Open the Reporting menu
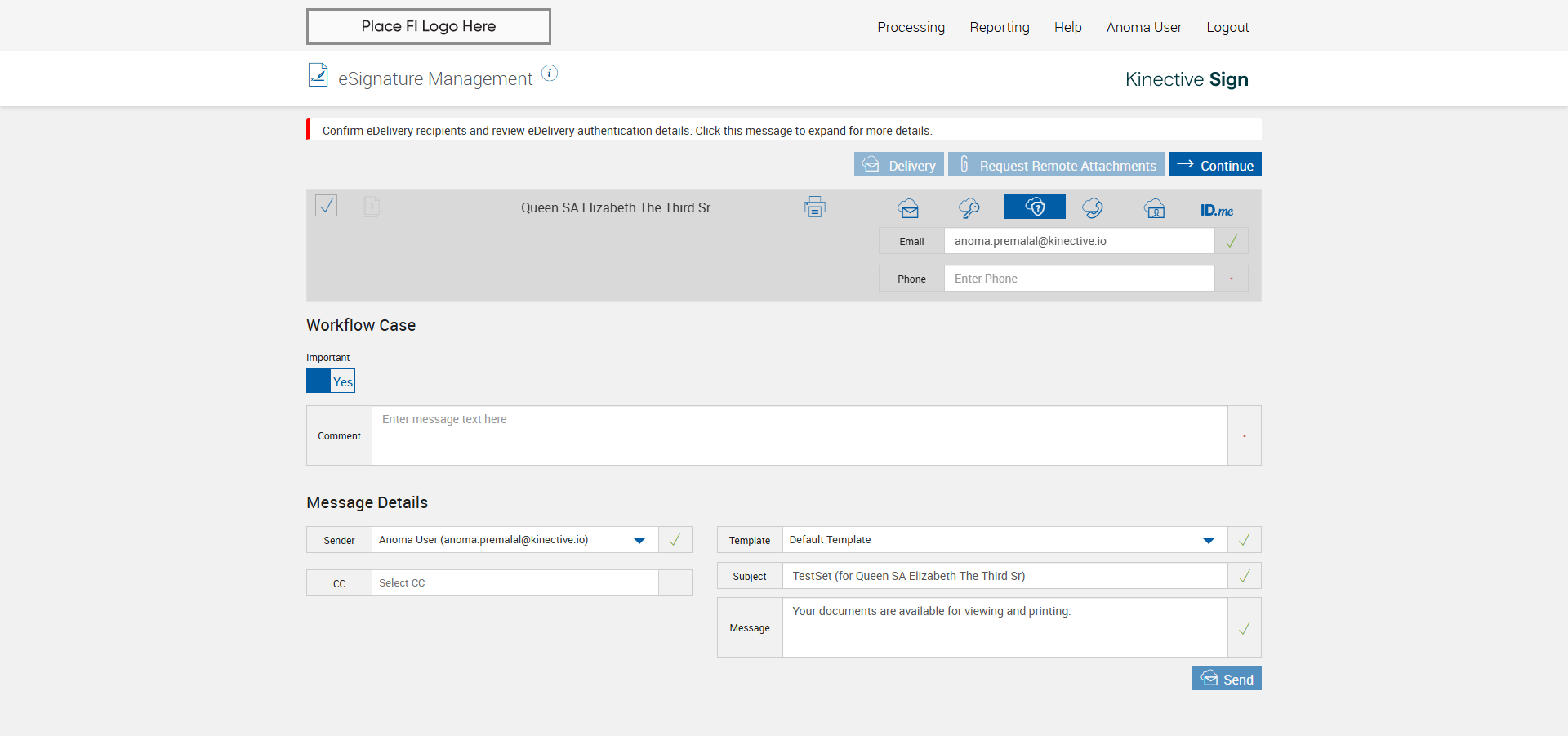Viewport: 1568px width, 736px height. [999, 27]
